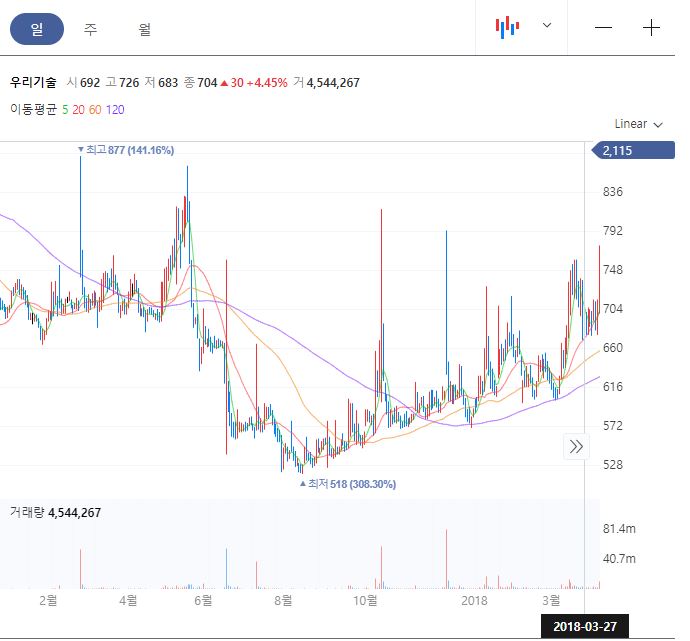Click the 2,115 price tag marker
Image resolution: width=690 pixels, height=641 pixels.
pos(633,150)
